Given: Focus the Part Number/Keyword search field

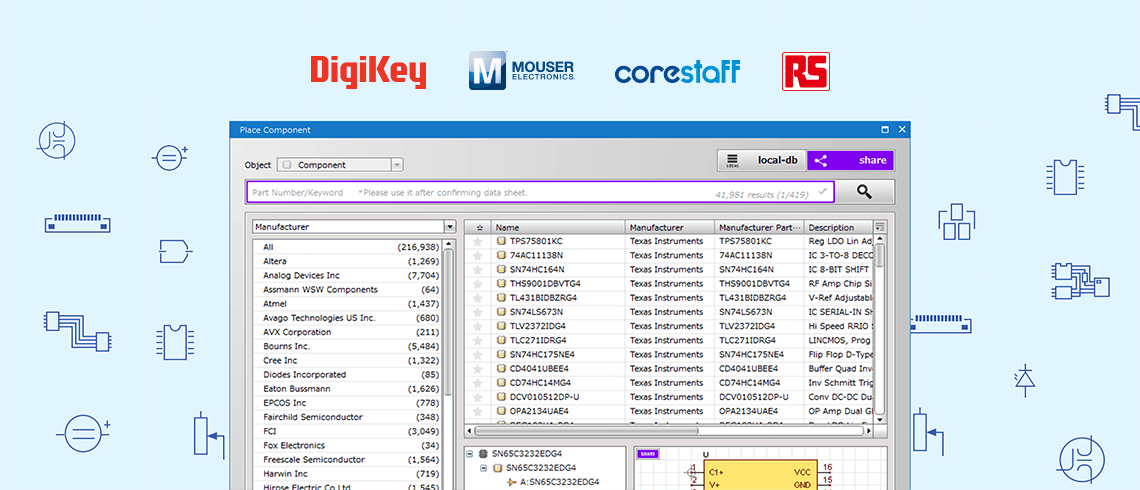Looking at the screenshot, I should [x=539, y=193].
